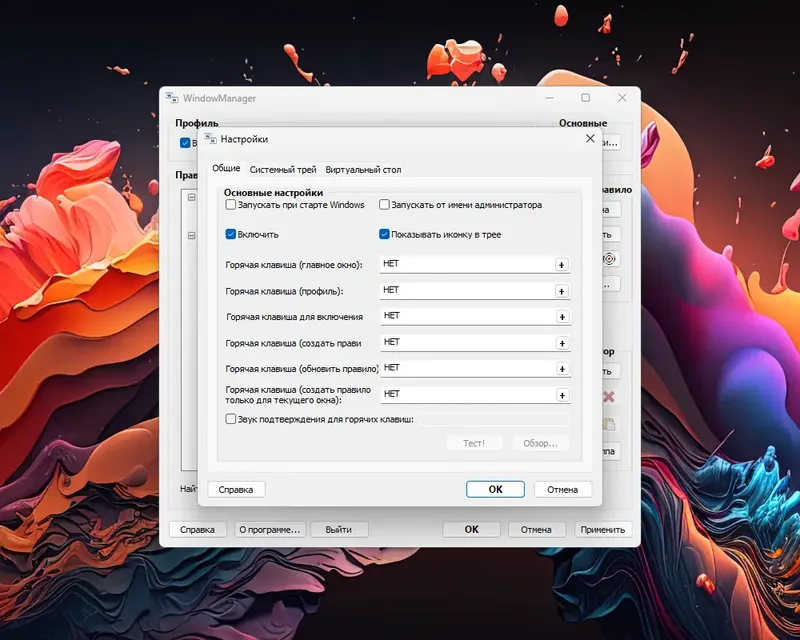
Task: Click the target finder icon in WindowManager
Action: point(609,259)
